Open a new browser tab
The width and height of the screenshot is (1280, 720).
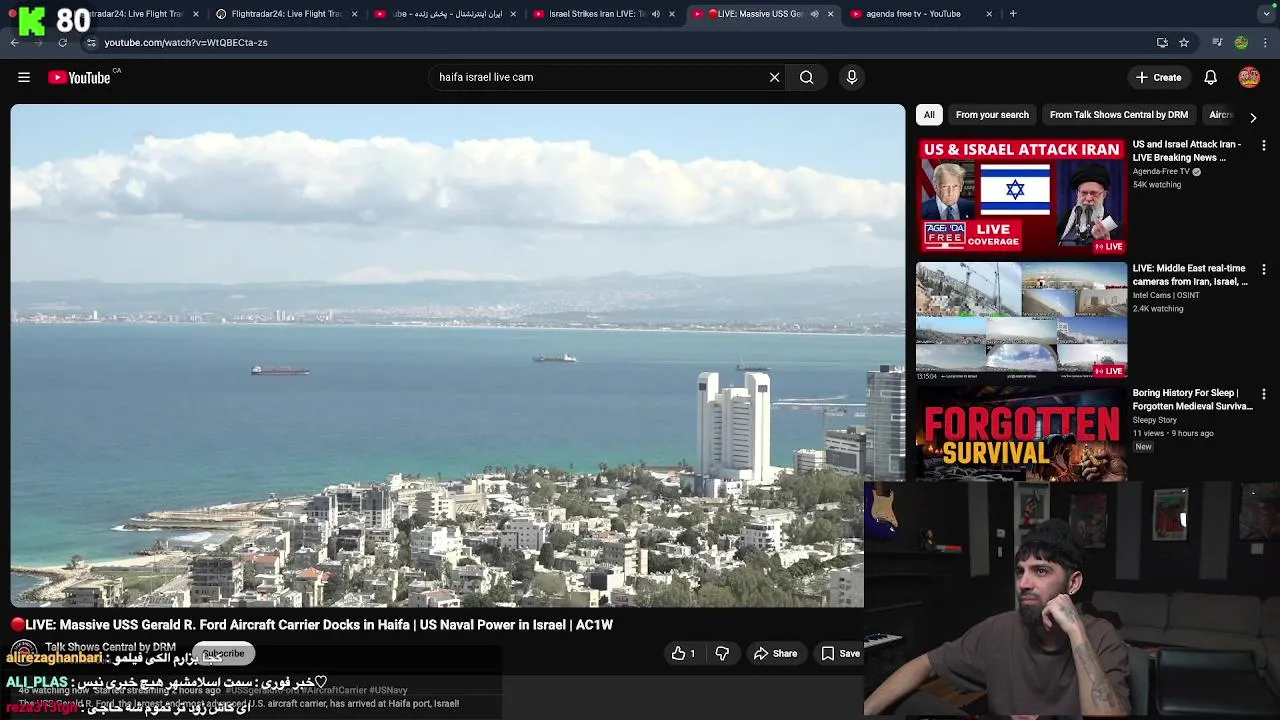[x=1013, y=14]
